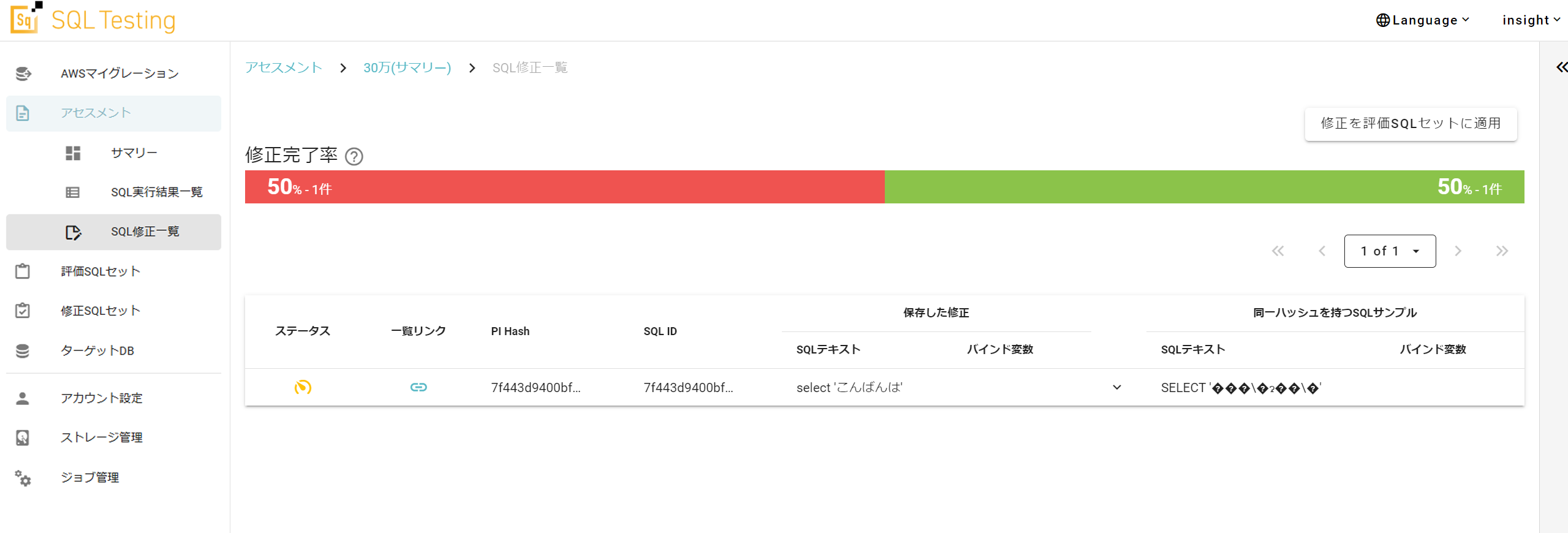The width and height of the screenshot is (1568, 533).
Task: Open ストレージ管理 menu item
Action: (113, 437)
